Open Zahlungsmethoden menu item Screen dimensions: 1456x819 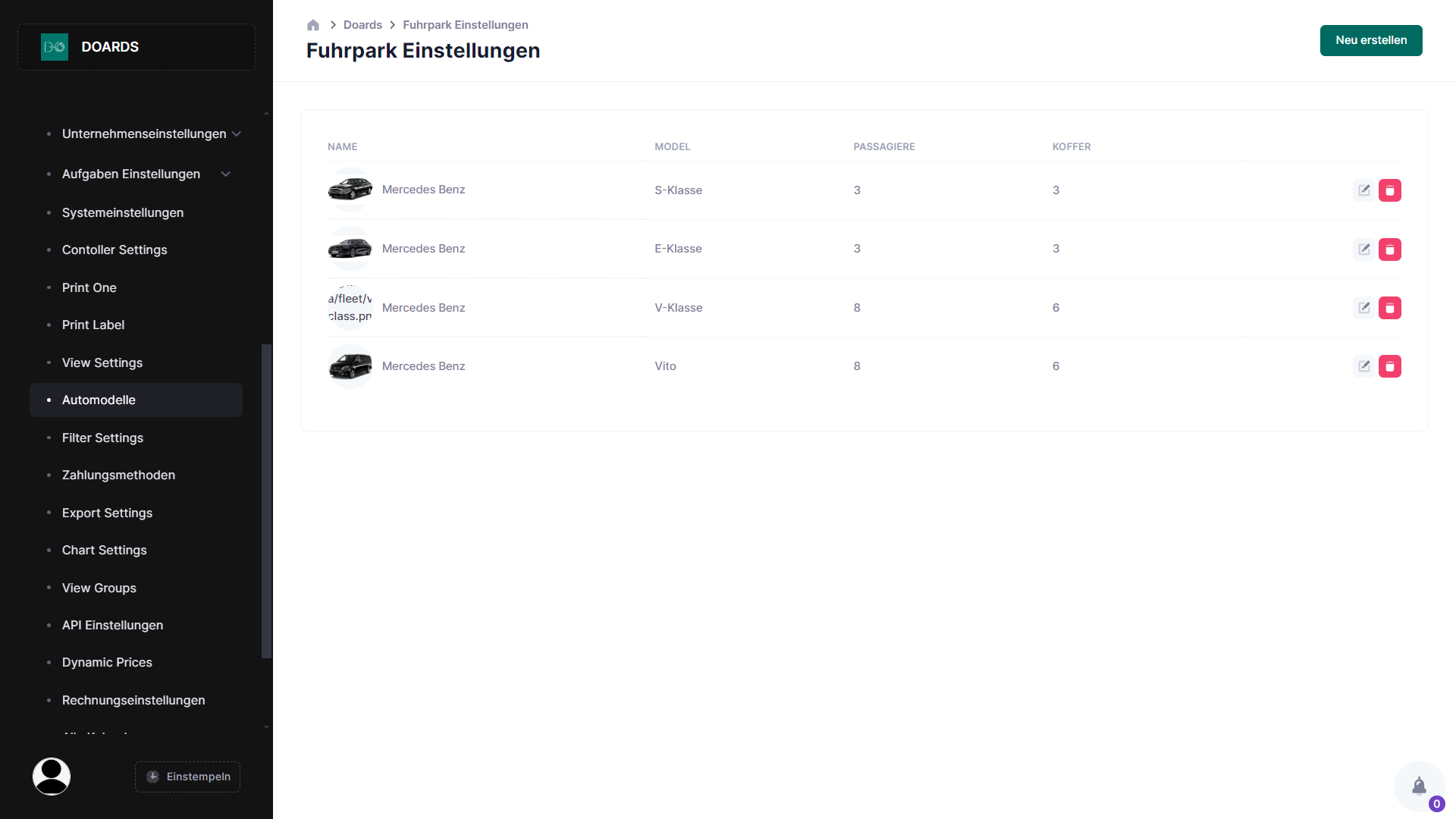pyautogui.click(x=118, y=475)
